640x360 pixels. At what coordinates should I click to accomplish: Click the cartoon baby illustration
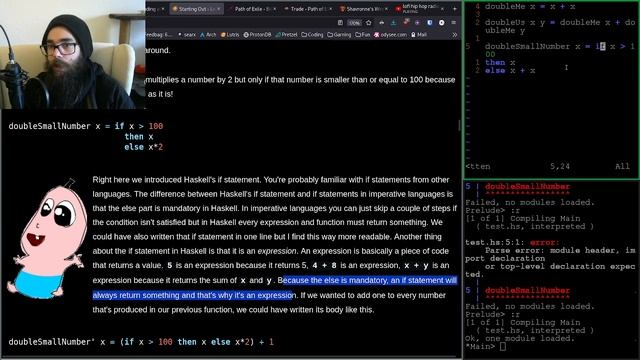point(48,239)
